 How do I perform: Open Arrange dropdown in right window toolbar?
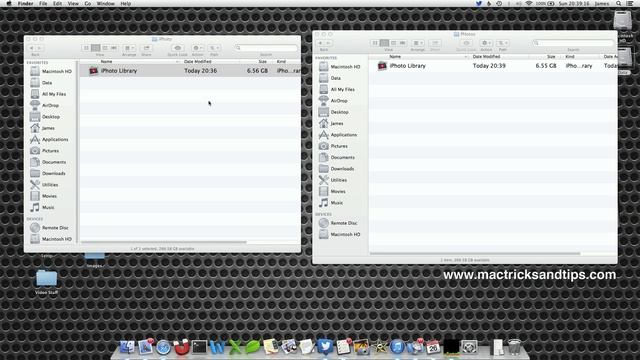418,43
